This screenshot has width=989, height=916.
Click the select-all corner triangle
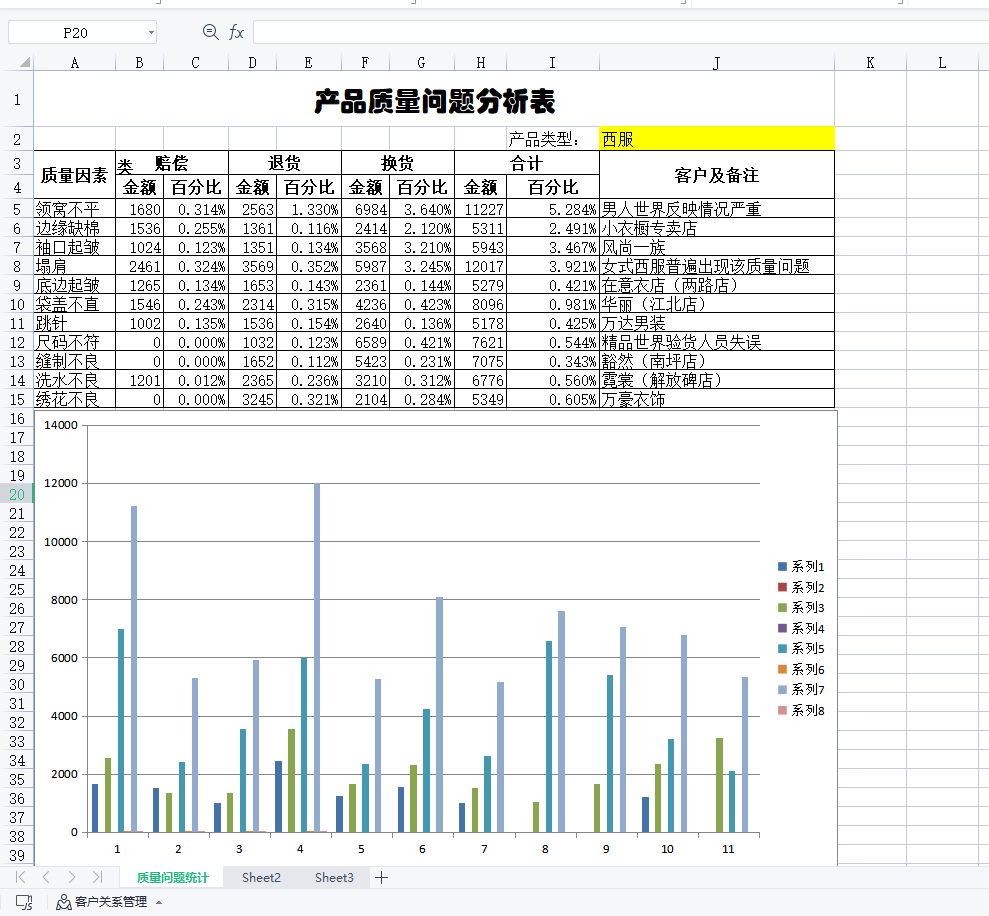(25, 62)
